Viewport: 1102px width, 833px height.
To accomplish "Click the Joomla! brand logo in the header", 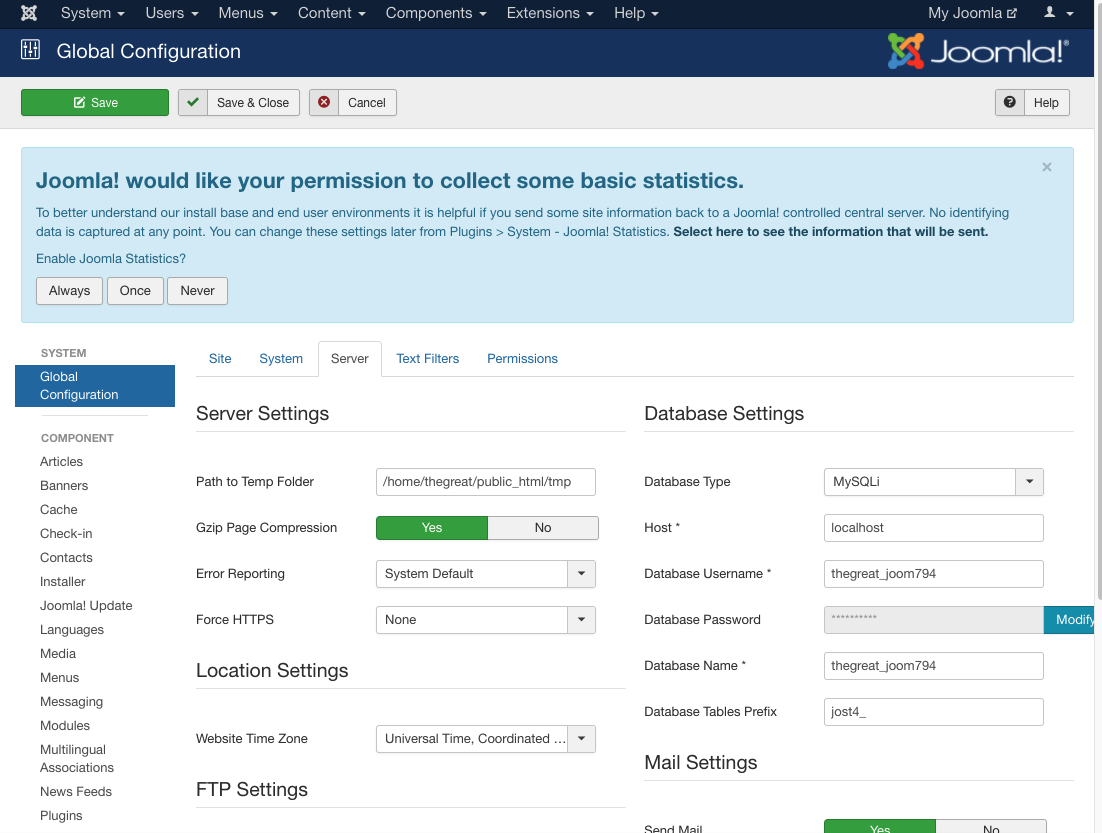I will [978, 51].
